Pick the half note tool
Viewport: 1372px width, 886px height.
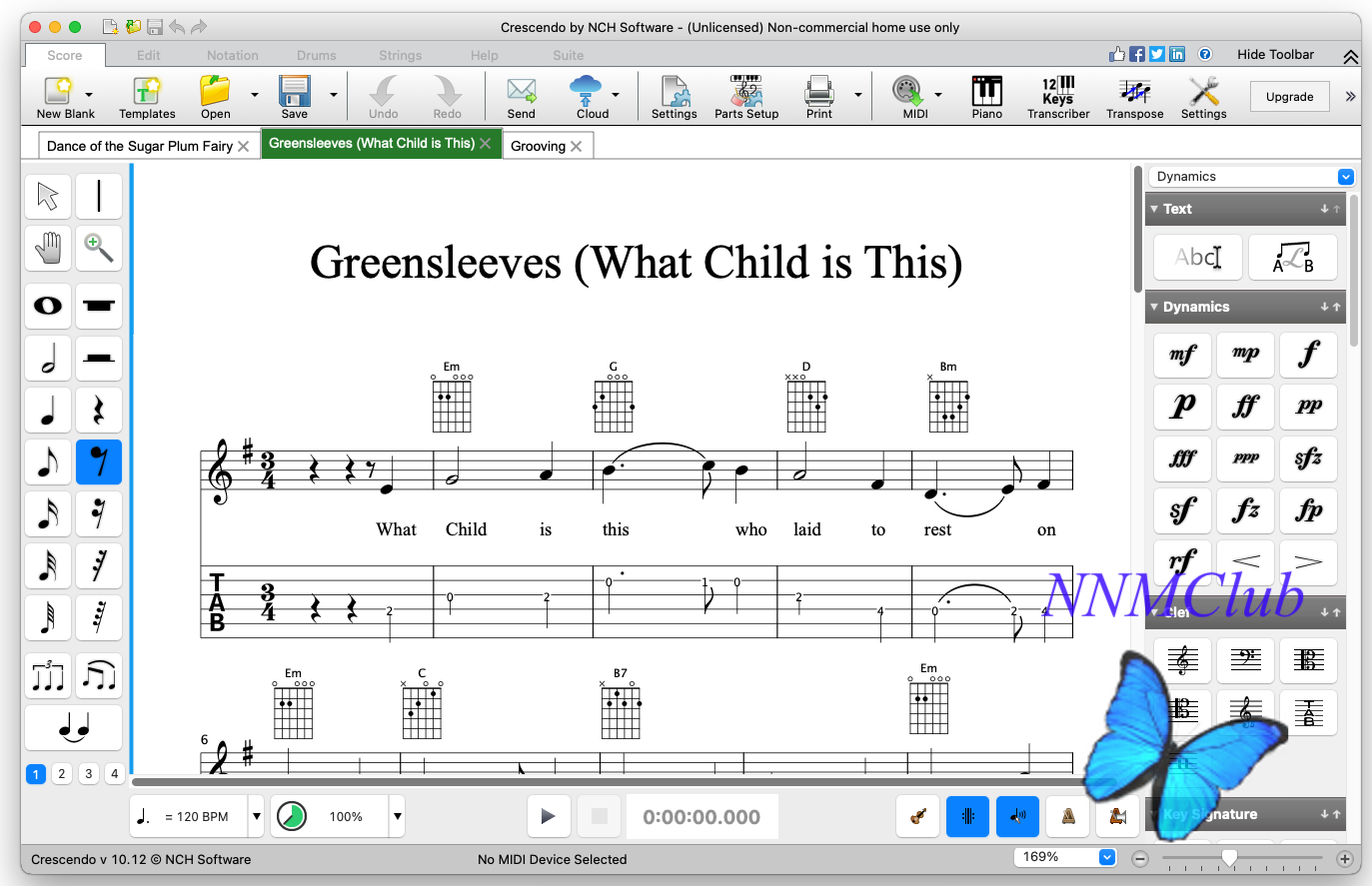[x=48, y=358]
